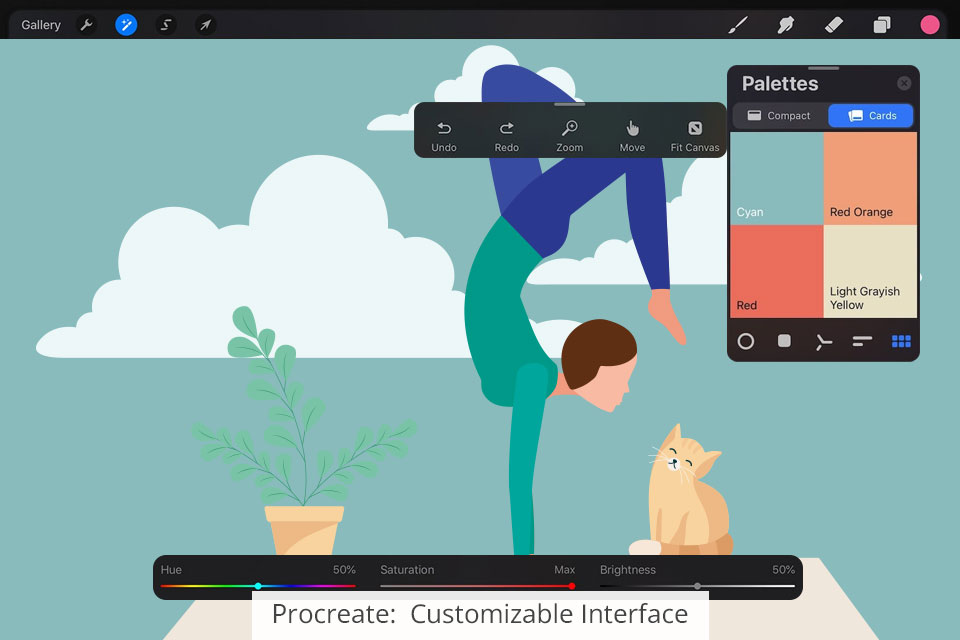Select the Brush tool

pos(738,25)
